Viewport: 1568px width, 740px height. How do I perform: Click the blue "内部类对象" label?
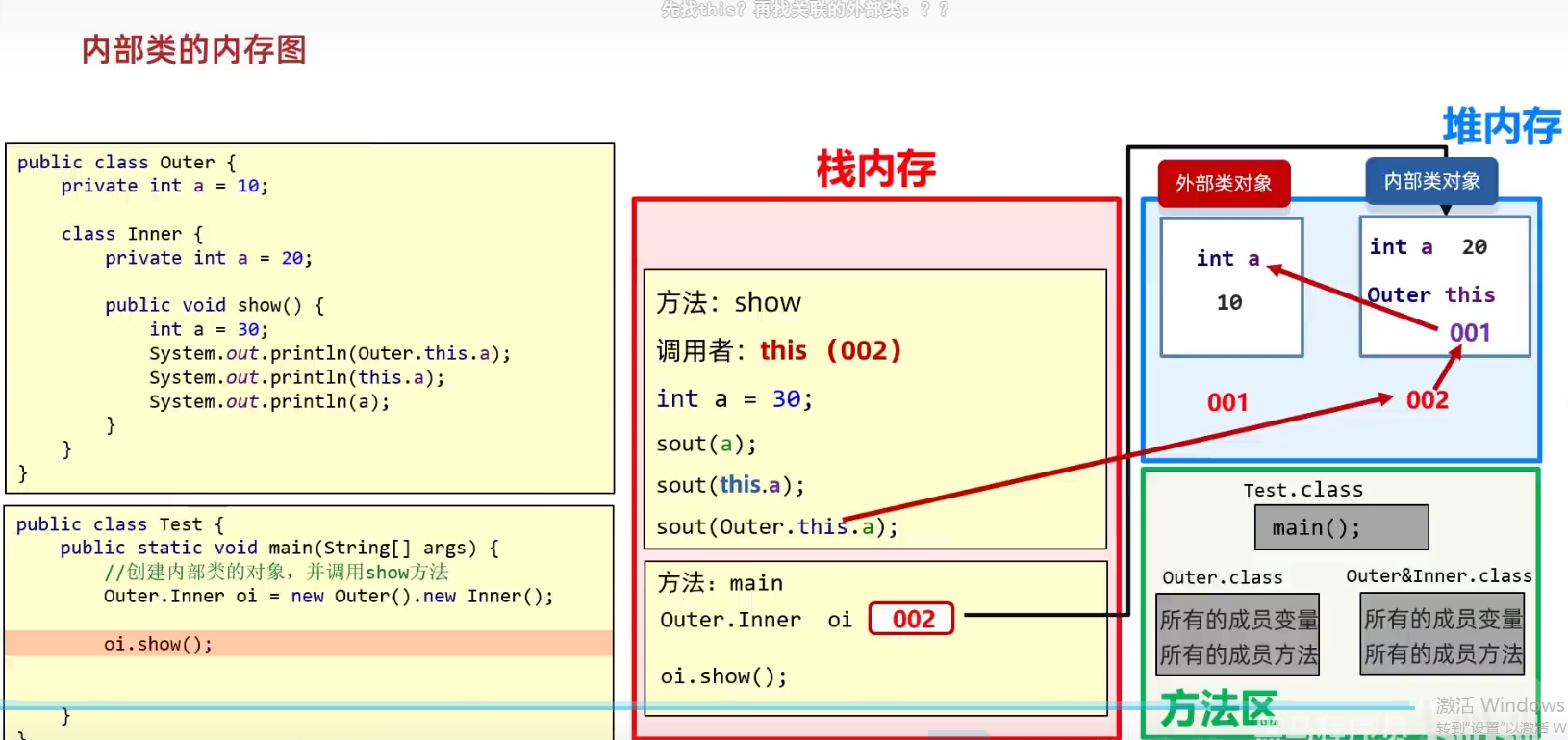click(1432, 181)
